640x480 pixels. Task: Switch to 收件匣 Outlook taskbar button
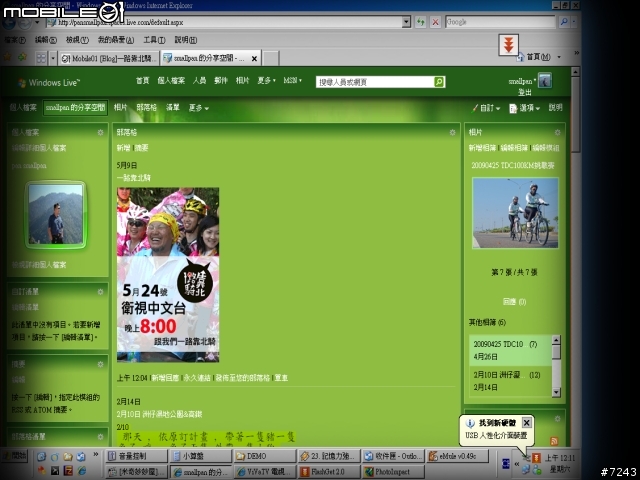(x=393, y=456)
